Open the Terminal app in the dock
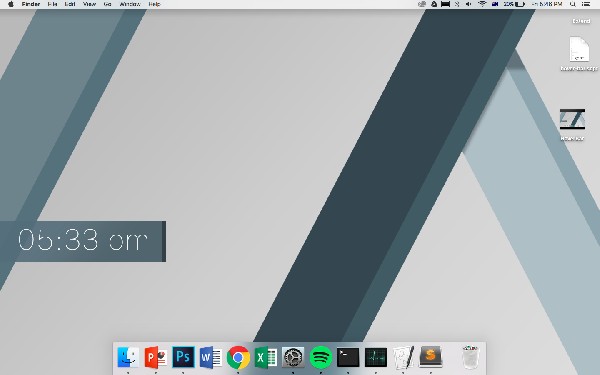600x375 pixels. tap(348, 357)
